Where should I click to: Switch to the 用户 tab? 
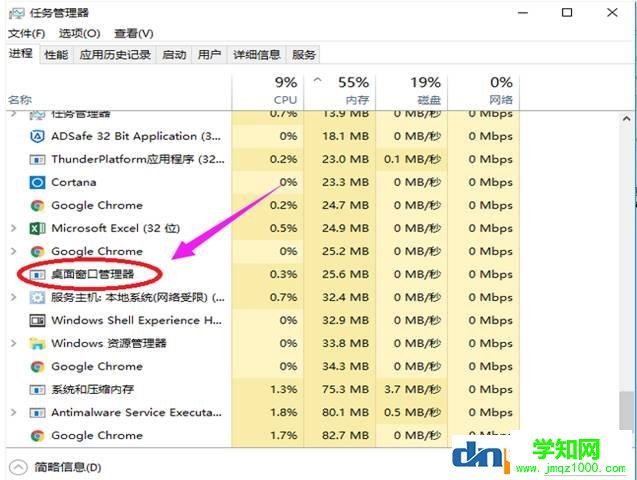tap(210, 54)
